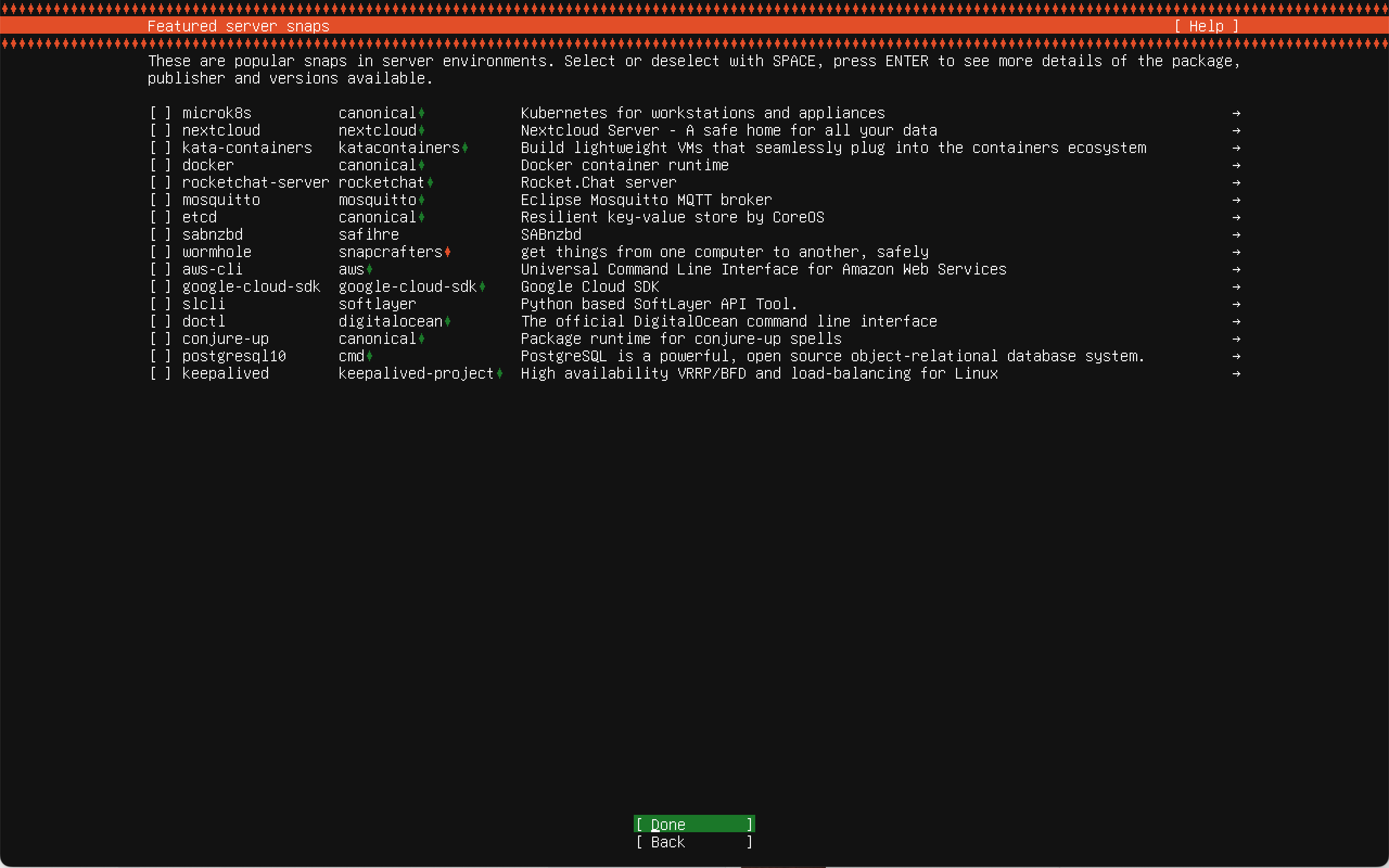Expand details arrow on conjure-up row

tap(1237, 339)
